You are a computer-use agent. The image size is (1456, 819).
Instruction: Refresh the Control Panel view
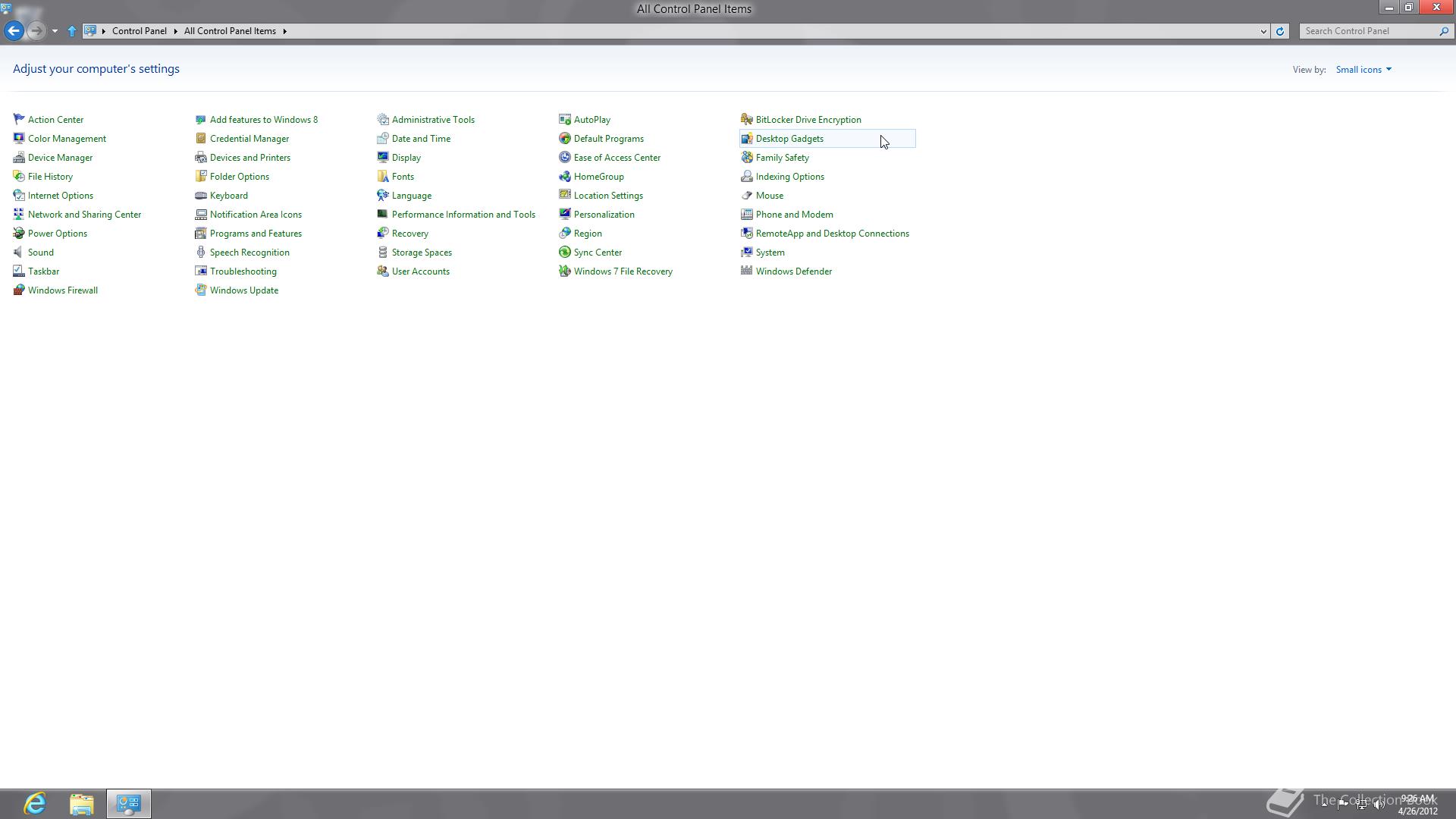[1280, 31]
